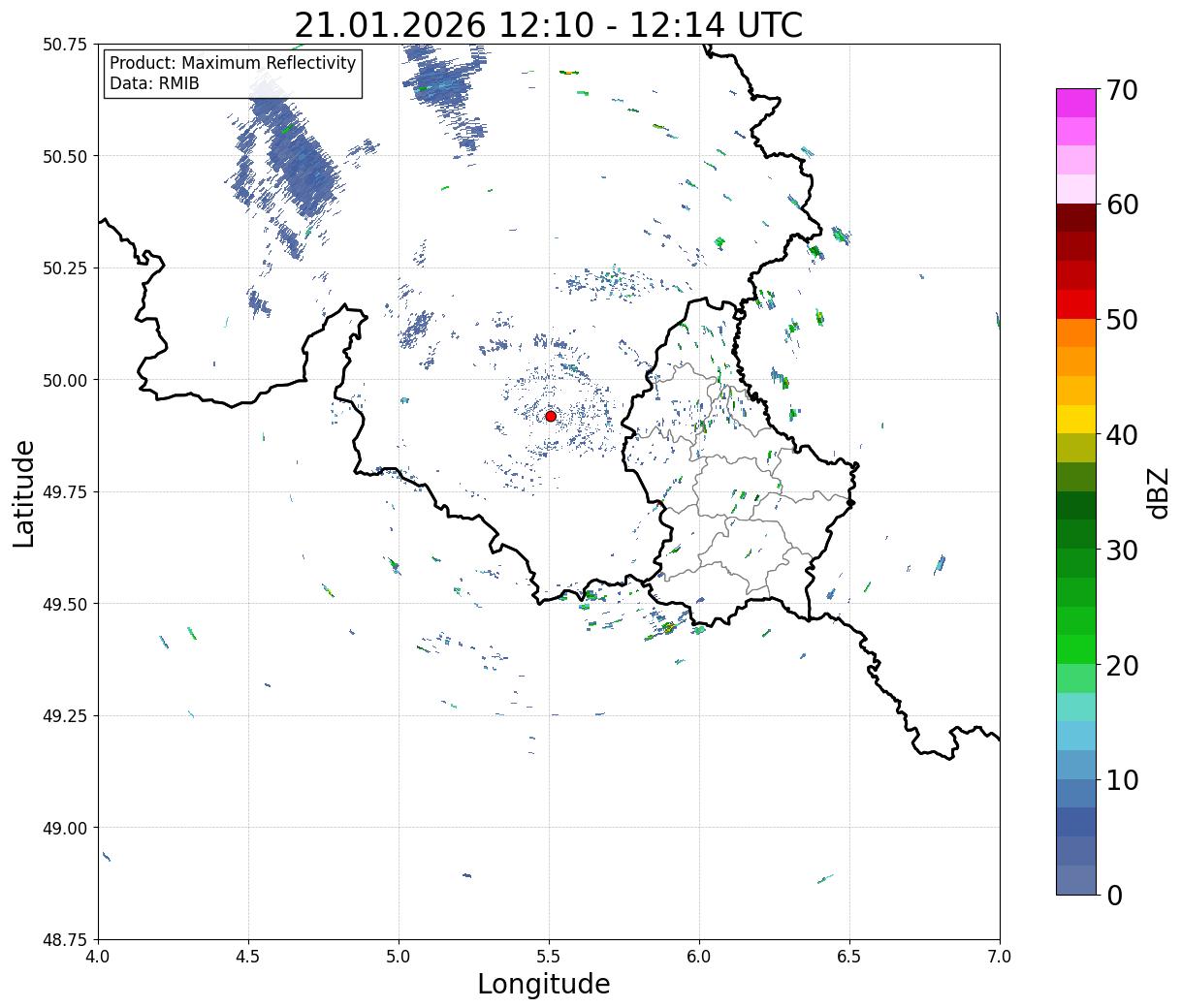
Task: Click the "Longitude" axis label
Action: (544, 984)
